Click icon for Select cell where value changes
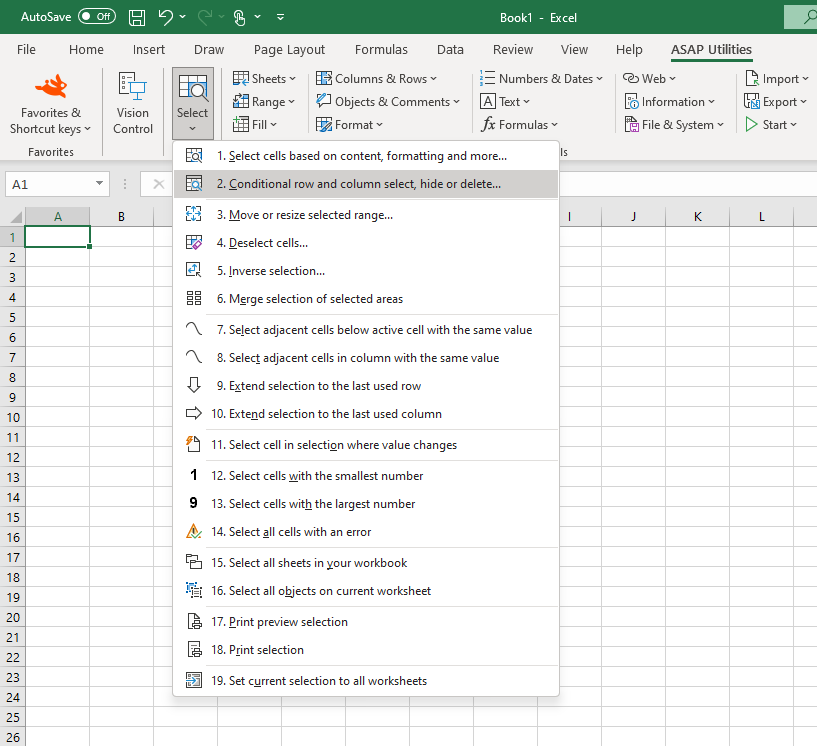The image size is (817, 746). (193, 444)
